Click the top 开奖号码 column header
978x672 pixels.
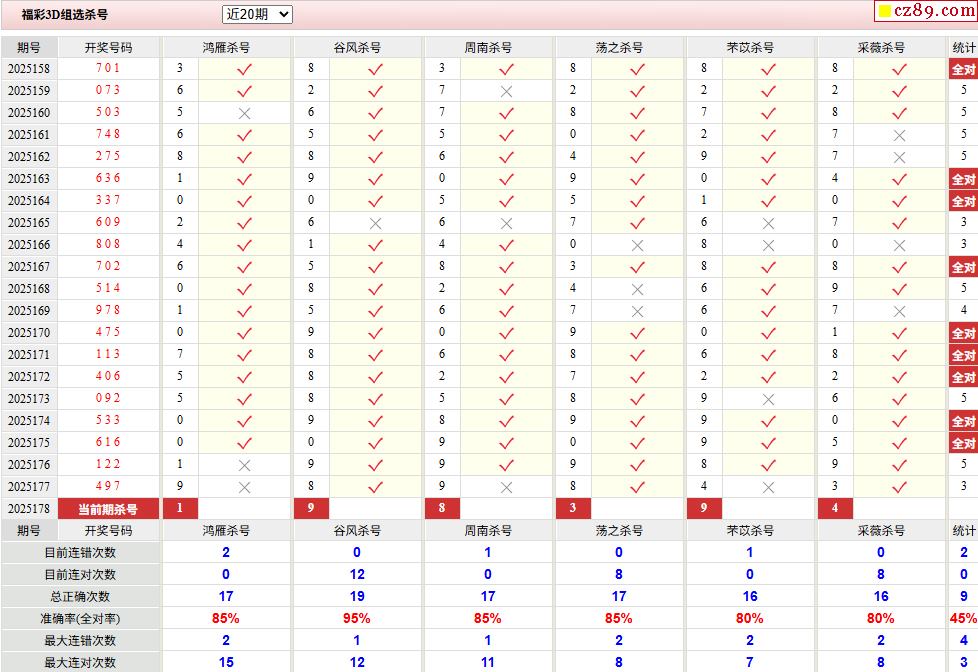[x=109, y=47]
